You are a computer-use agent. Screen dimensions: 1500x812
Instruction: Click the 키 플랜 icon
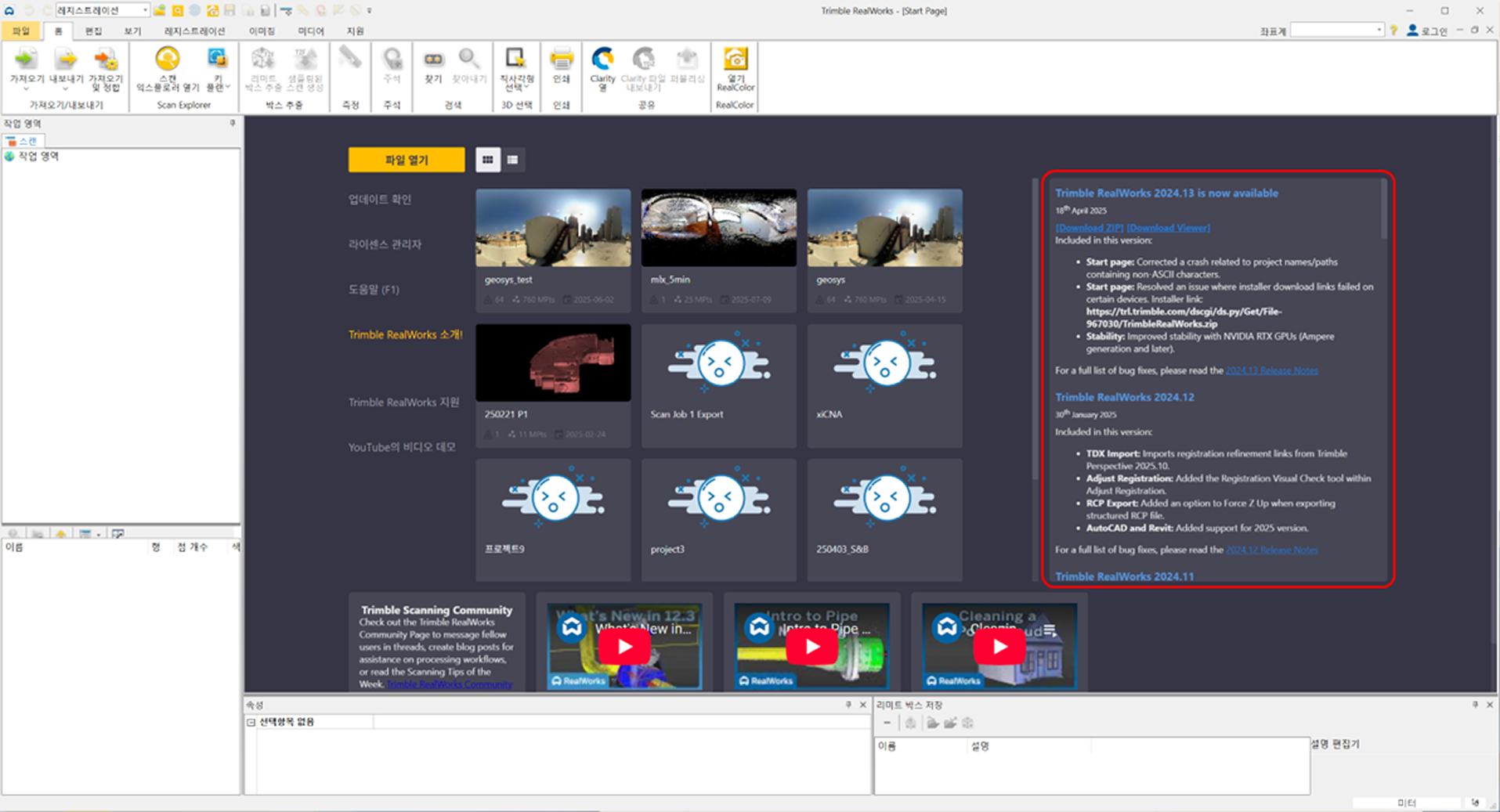coord(217,59)
